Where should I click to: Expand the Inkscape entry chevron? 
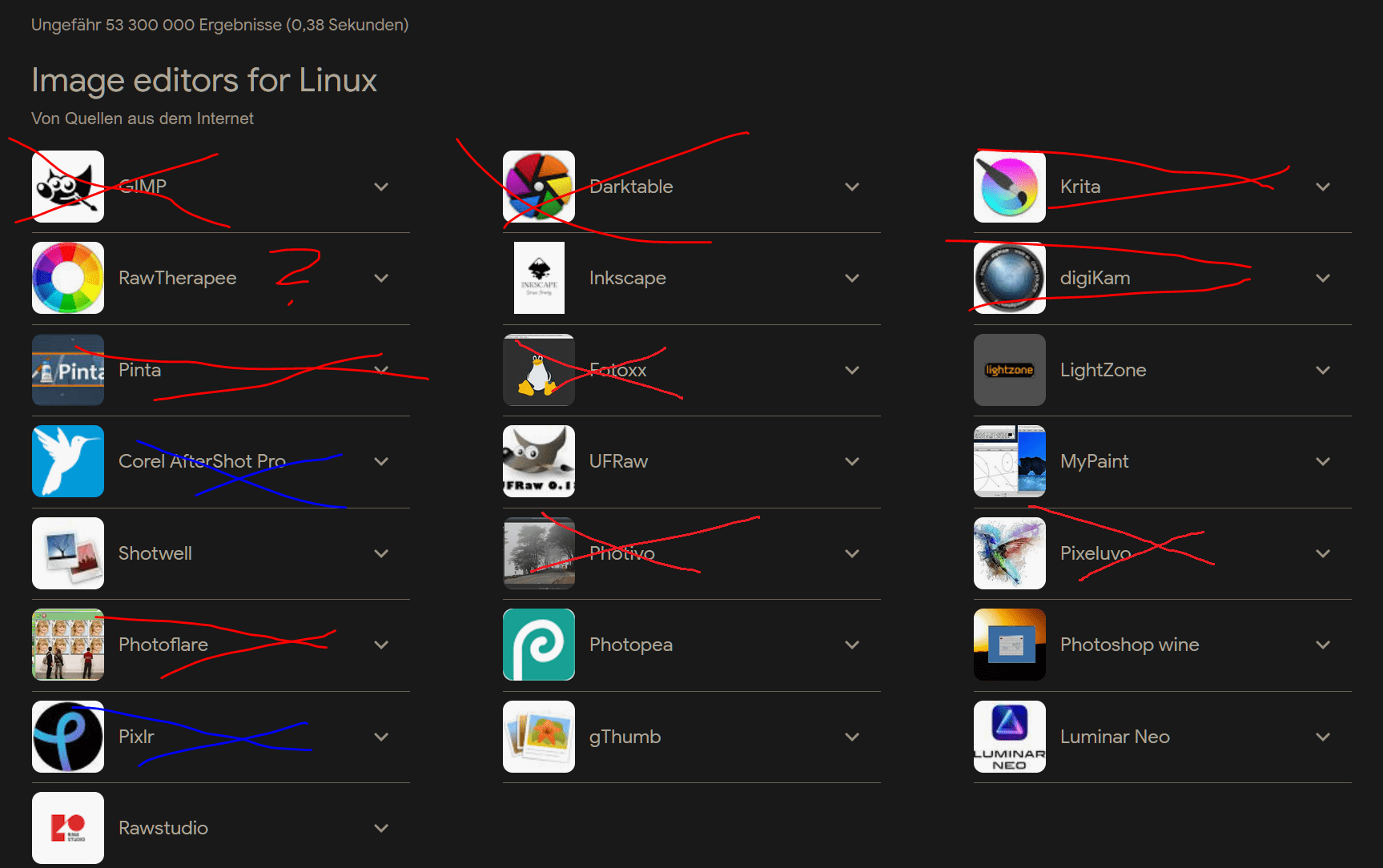tap(852, 278)
